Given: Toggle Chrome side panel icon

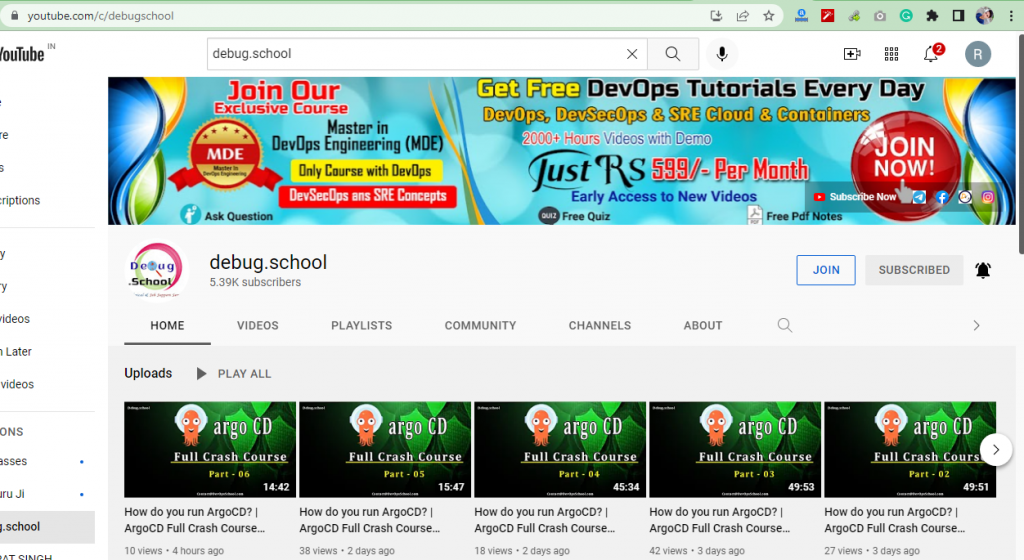Looking at the screenshot, I should pyautogui.click(x=958, y=16).
